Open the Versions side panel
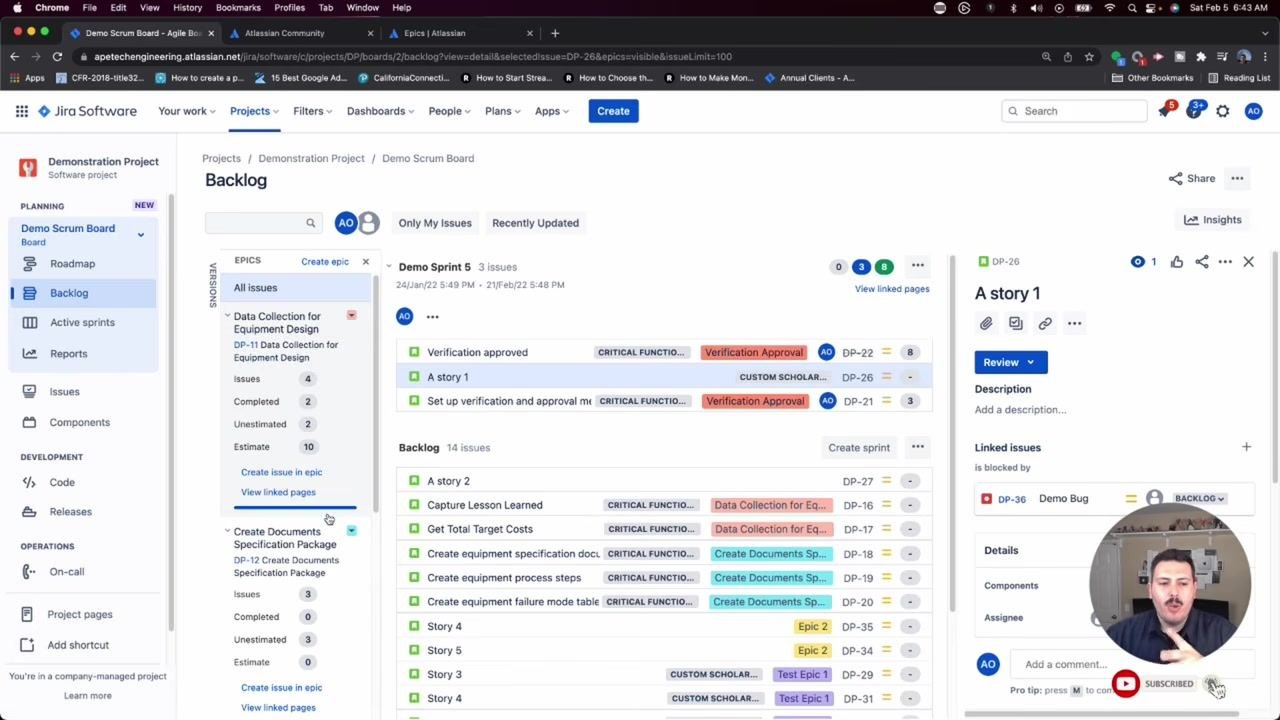 212,285
